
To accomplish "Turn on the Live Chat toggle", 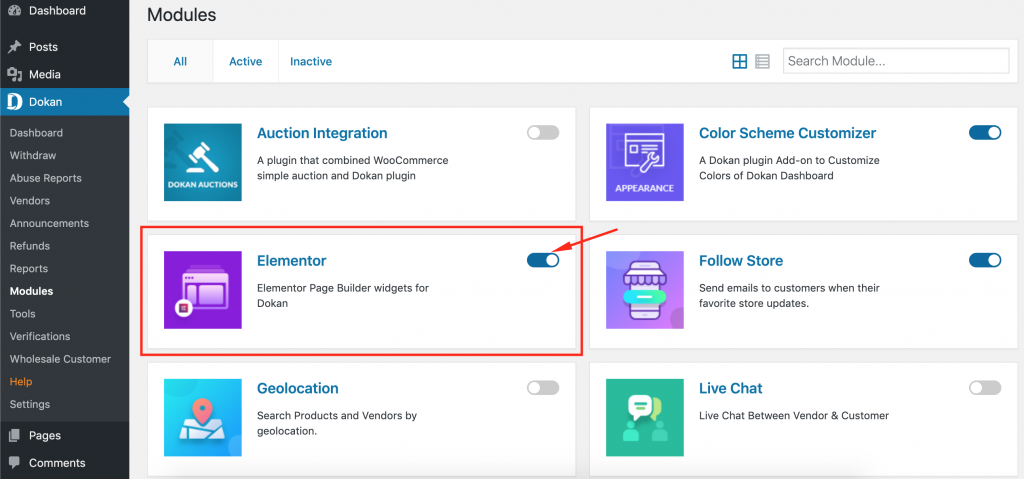I will coord(985,388).
